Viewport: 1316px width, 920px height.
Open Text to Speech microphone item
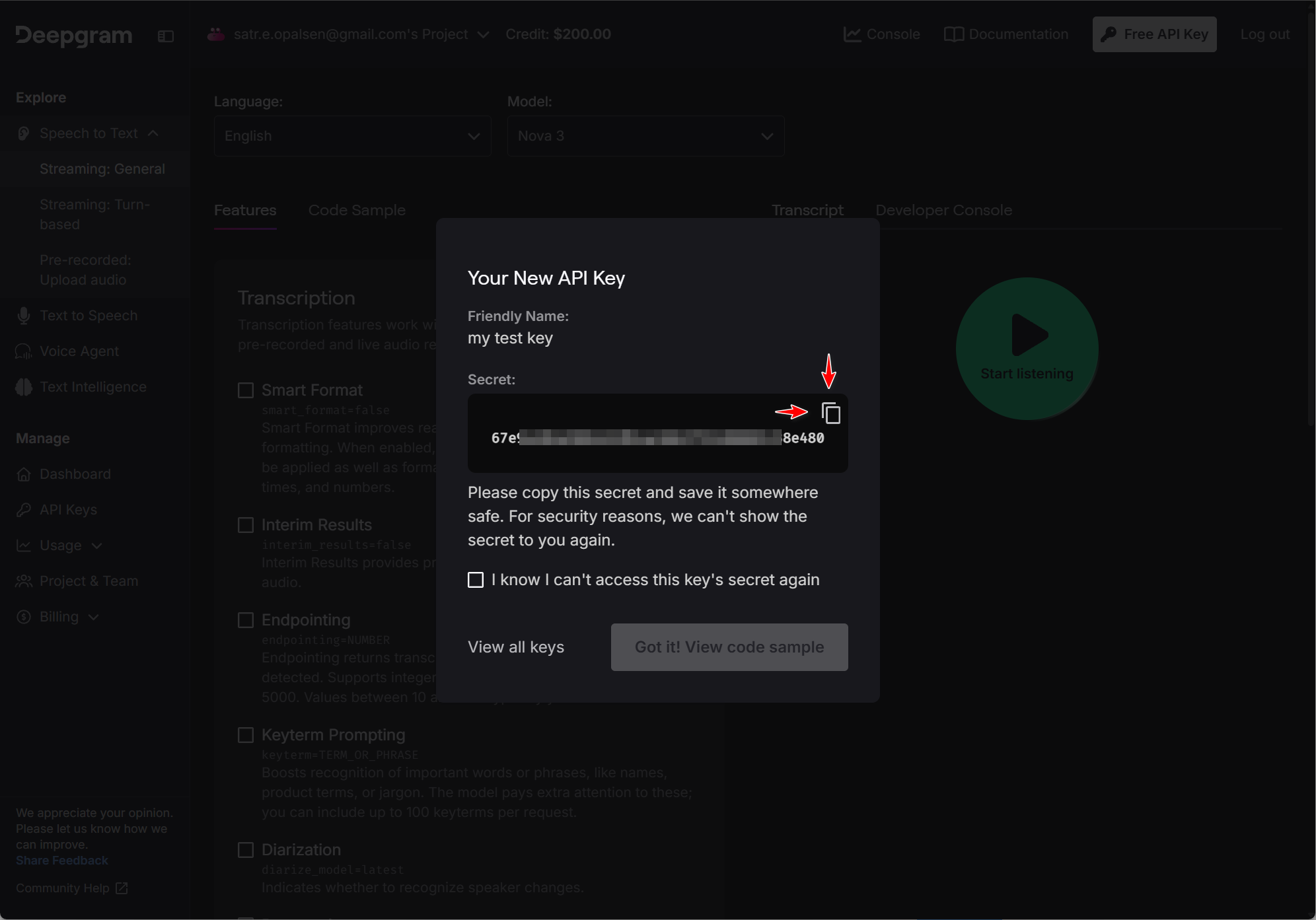point(24,316)
